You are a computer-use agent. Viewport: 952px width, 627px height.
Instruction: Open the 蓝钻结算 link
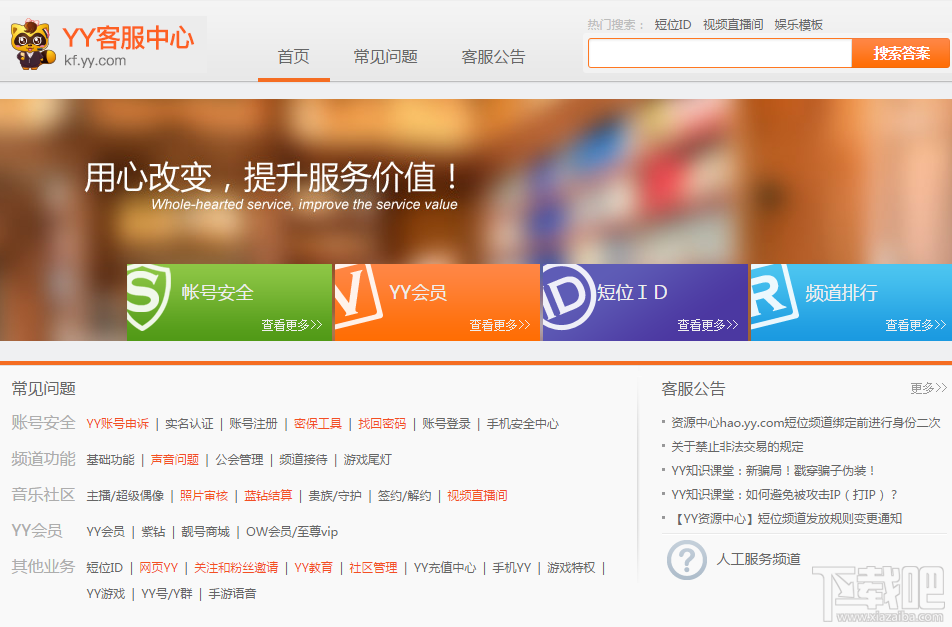pyautogui.click(x=268, y=496)
